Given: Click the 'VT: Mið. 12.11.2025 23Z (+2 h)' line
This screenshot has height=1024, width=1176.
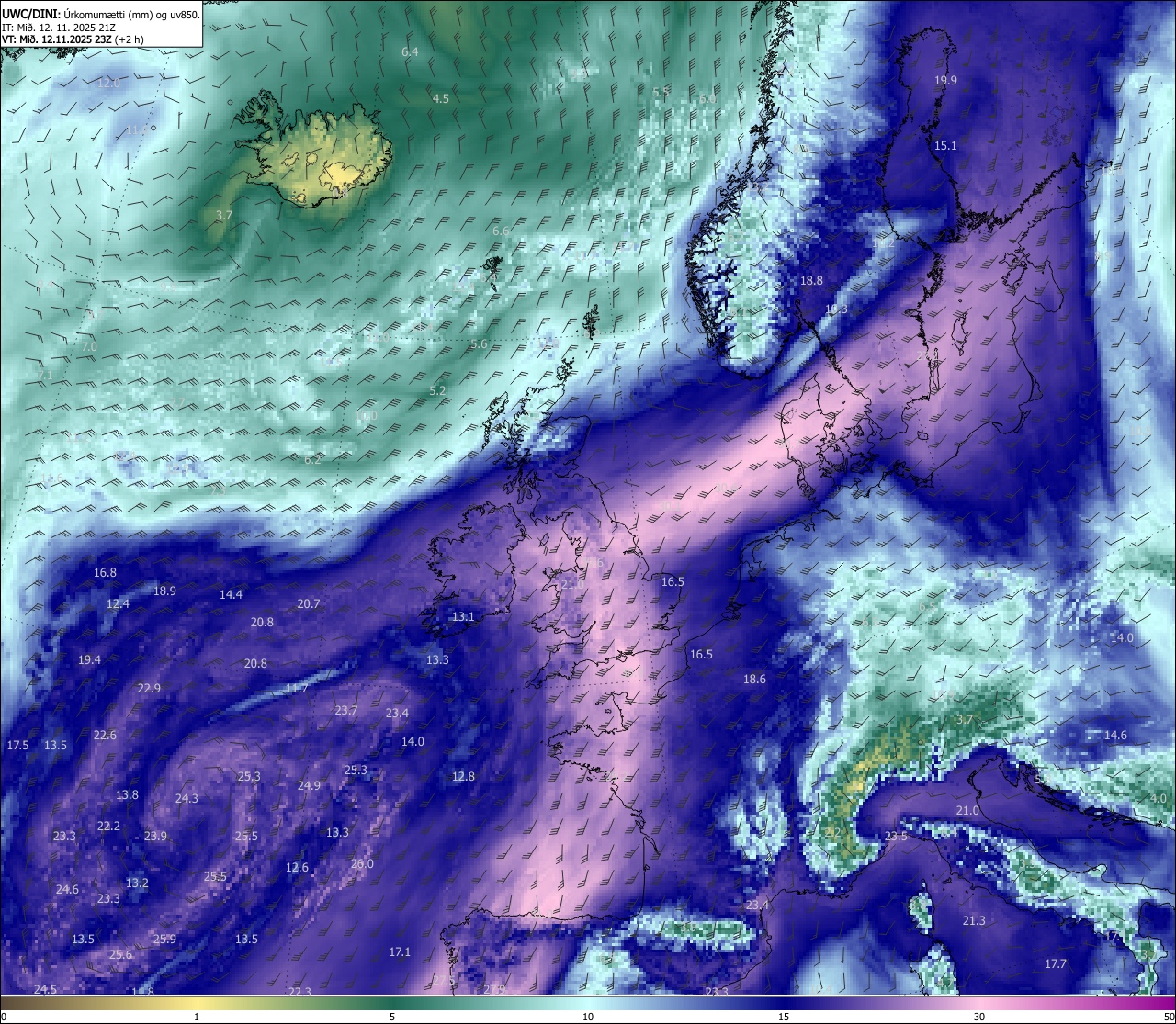Looking at the screenshot, I should (73, 39).
